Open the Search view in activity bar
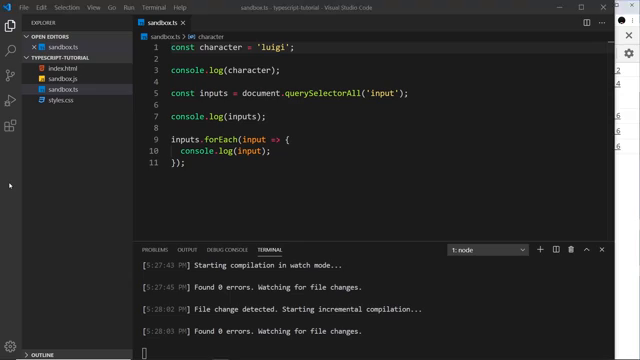The image size is (640, 360). coord(10,51)
